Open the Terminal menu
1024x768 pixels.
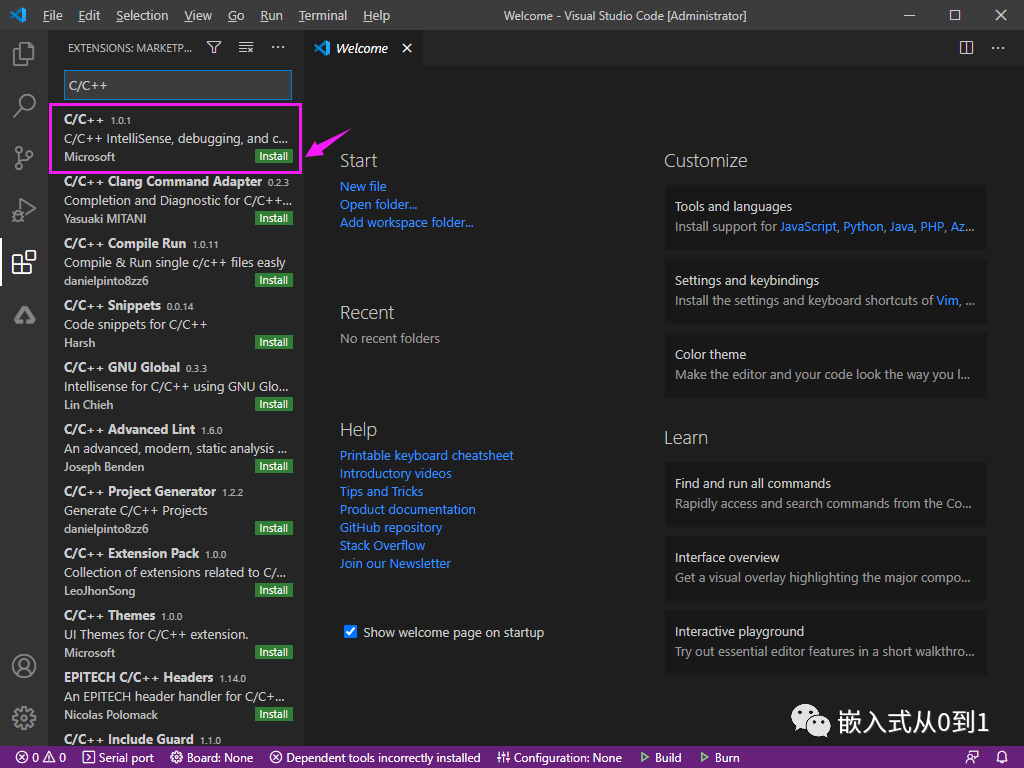(323, 16)
